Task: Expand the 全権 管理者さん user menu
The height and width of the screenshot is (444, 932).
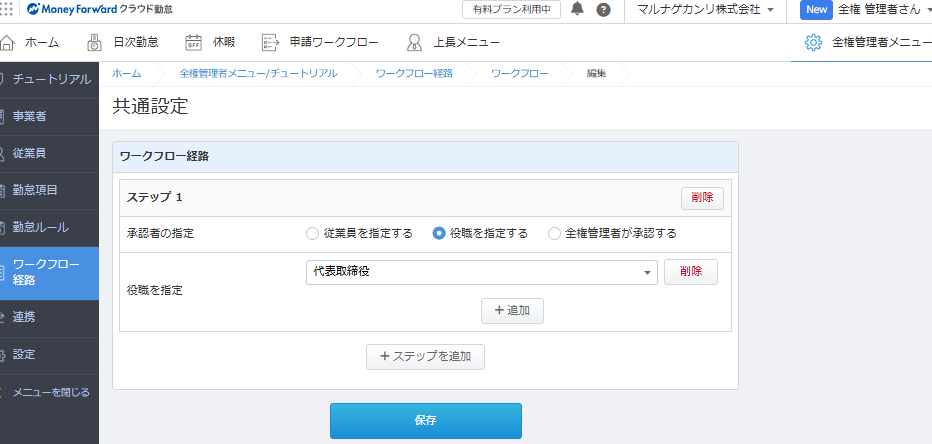Action: (x=868, y=10)
